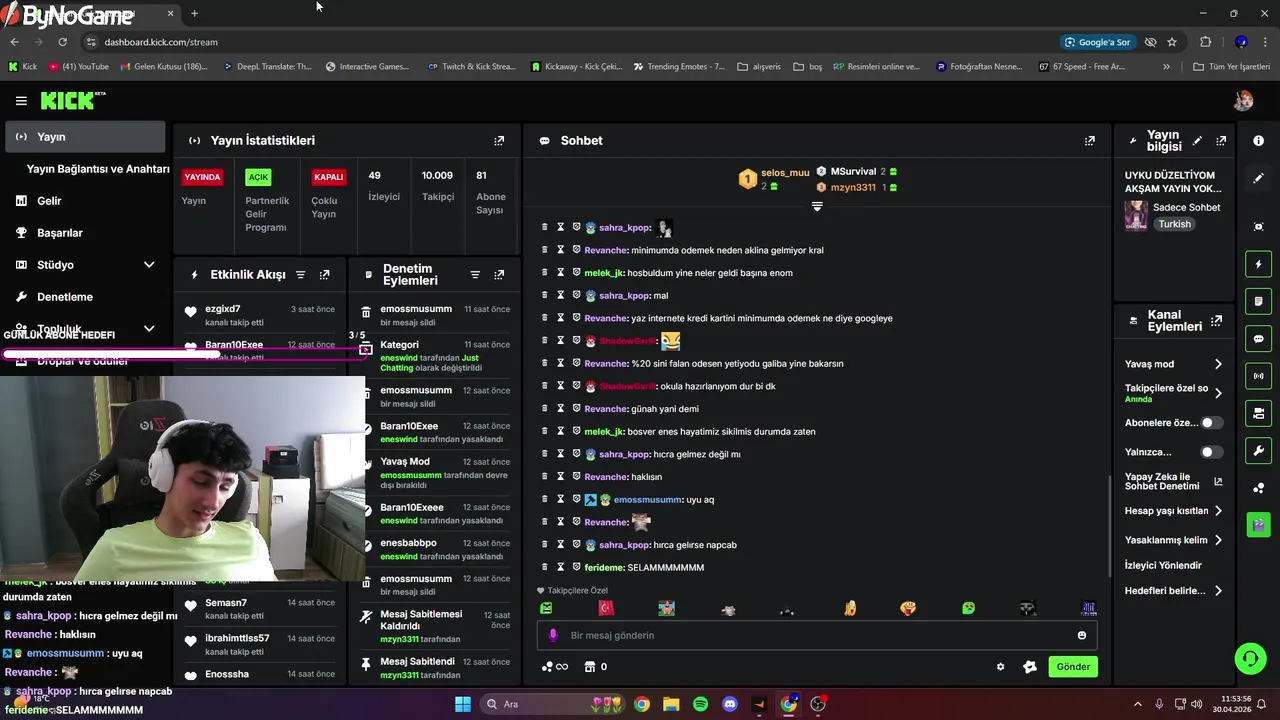Viewport: 1280px width, 720px height.
Task: Click username ferideme in chat
Action: [604, 568]
